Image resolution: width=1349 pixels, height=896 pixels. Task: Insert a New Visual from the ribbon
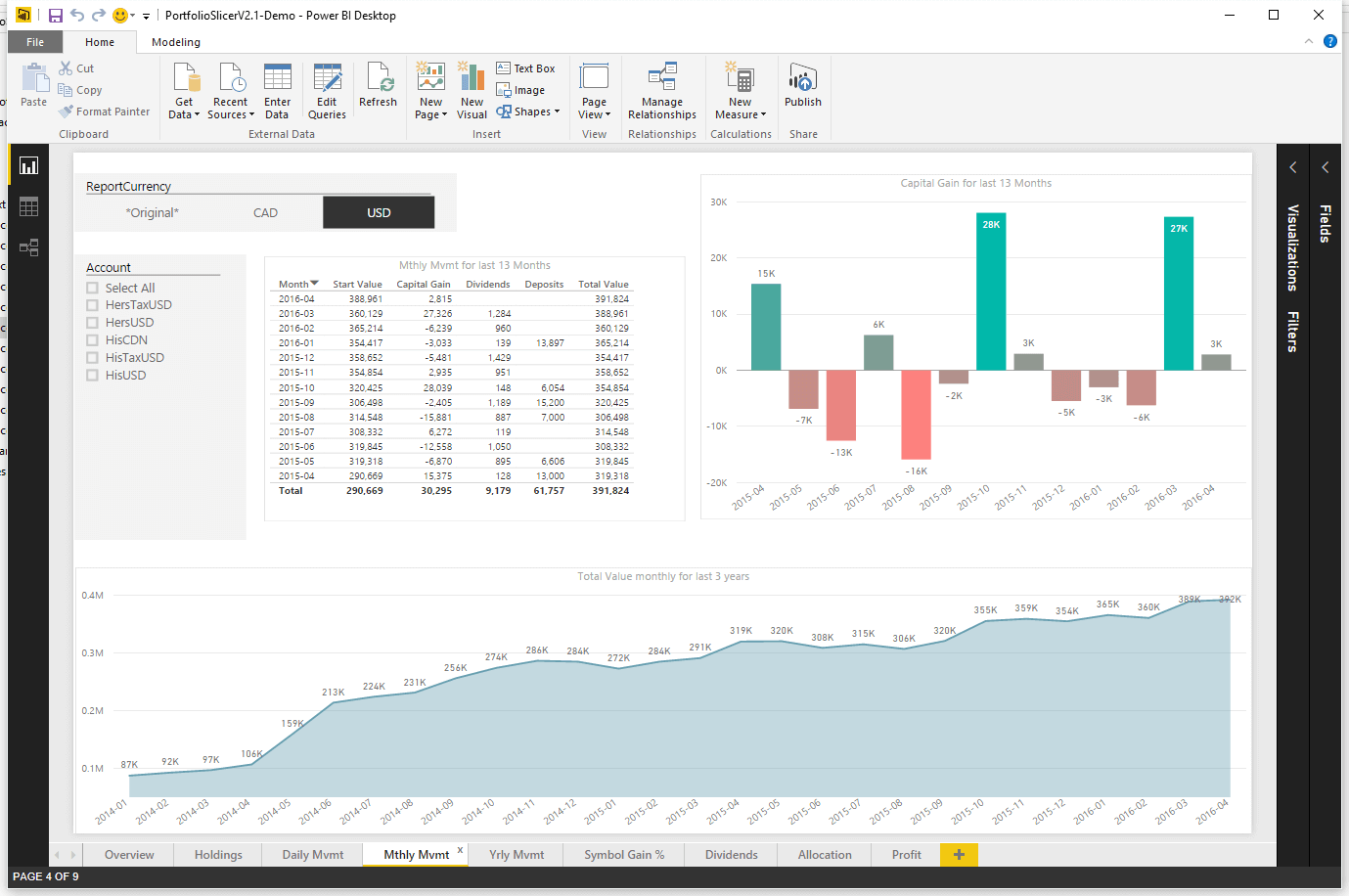[x=472, y=78]
